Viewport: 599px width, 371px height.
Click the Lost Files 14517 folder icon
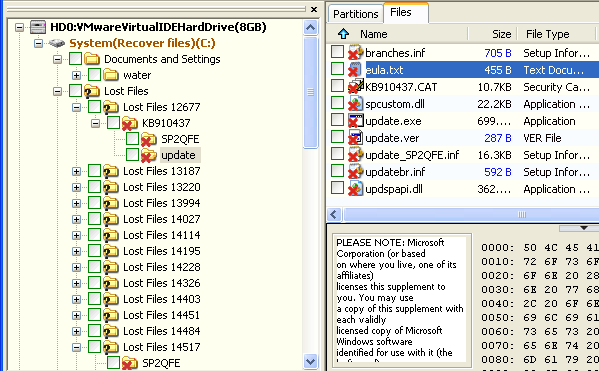tap(111, 347)
